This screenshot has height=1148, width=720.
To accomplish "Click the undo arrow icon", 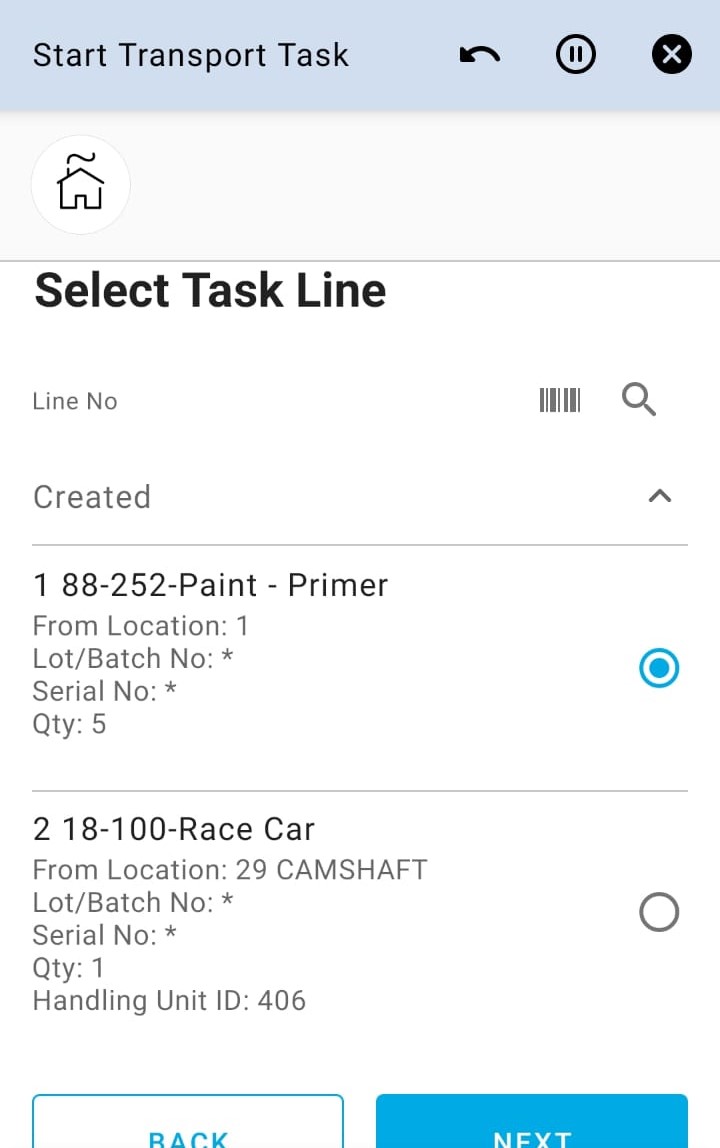I will [x=480, y=55].
